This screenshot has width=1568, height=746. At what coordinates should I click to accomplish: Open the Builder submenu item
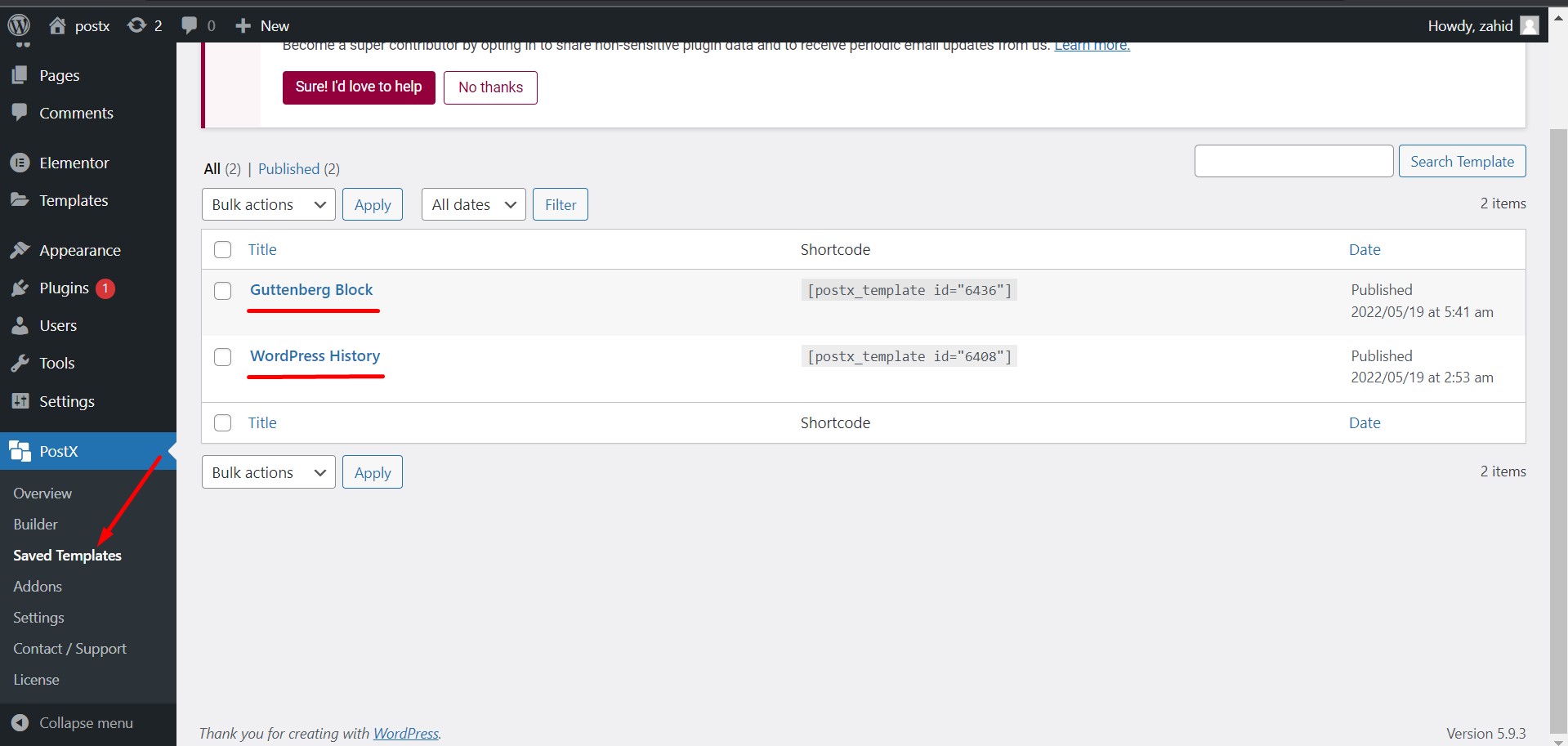(x=36, y=525)
